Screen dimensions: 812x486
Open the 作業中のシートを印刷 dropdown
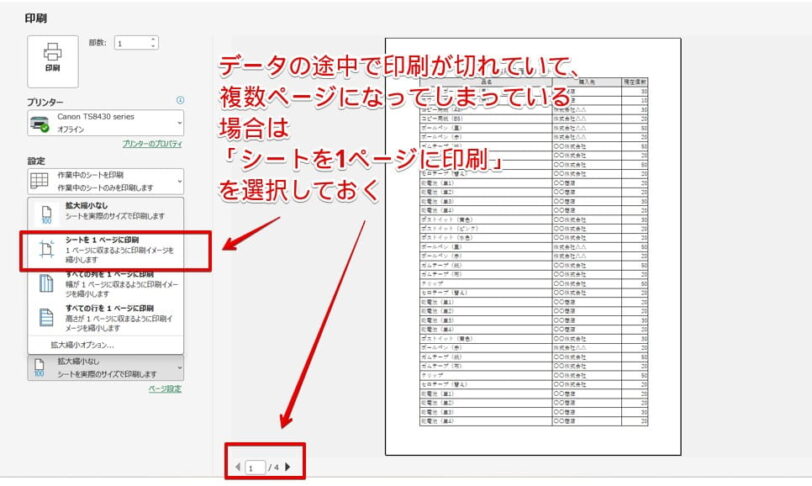[106, 181]
